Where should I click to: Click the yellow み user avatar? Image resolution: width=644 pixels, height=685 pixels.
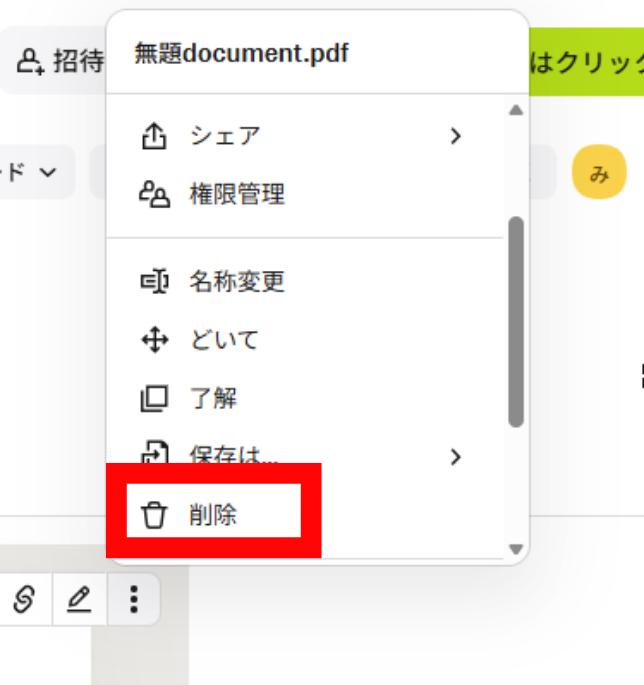599,172
